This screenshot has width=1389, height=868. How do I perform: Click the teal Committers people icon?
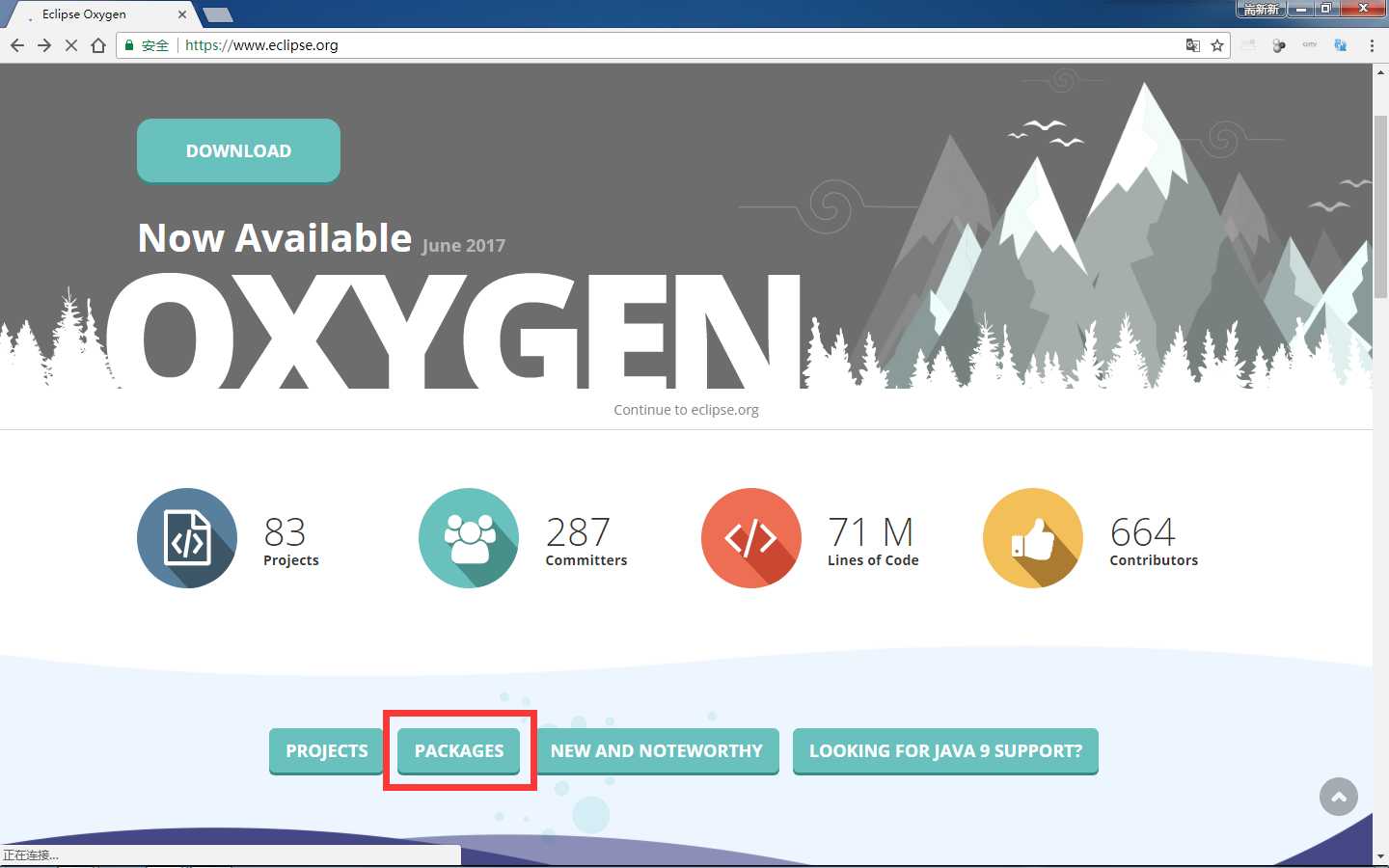click(469, 538)
